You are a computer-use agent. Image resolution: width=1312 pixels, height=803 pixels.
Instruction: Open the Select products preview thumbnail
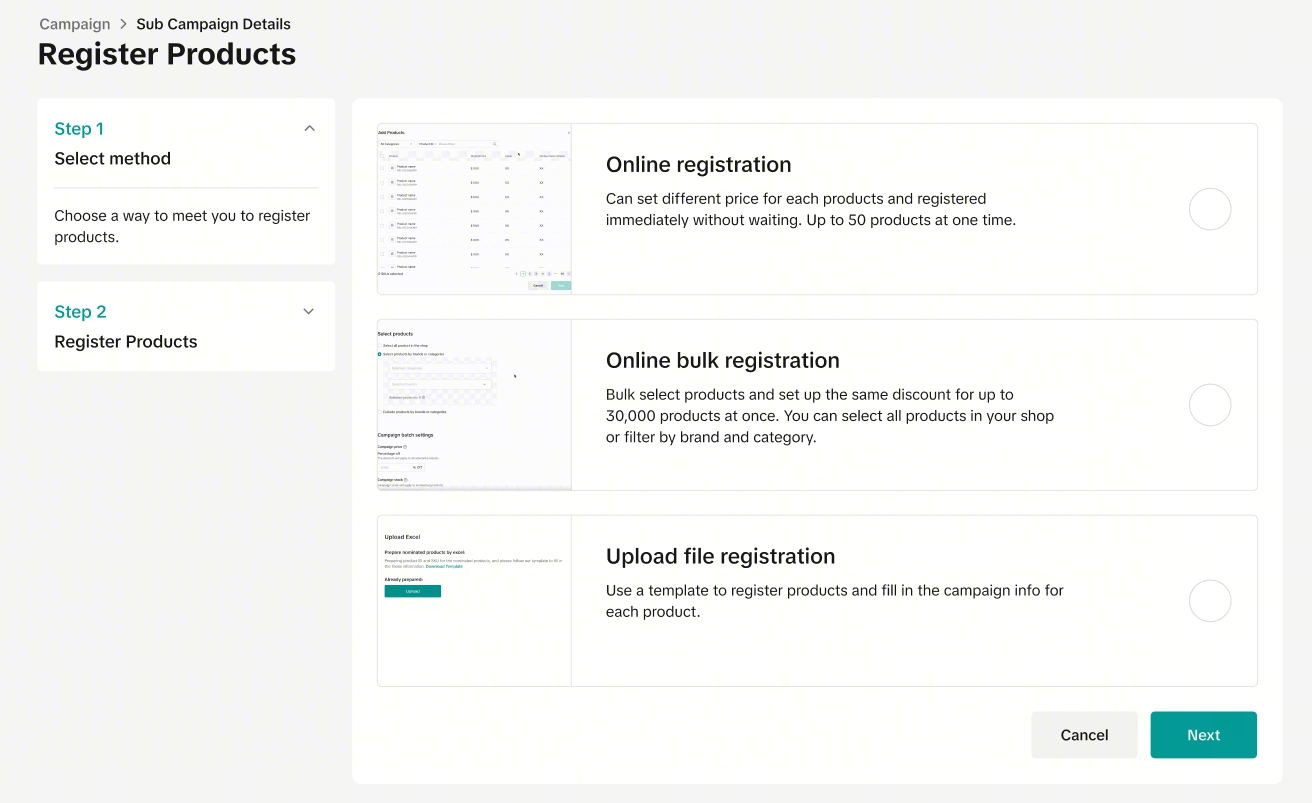(474, 405)
